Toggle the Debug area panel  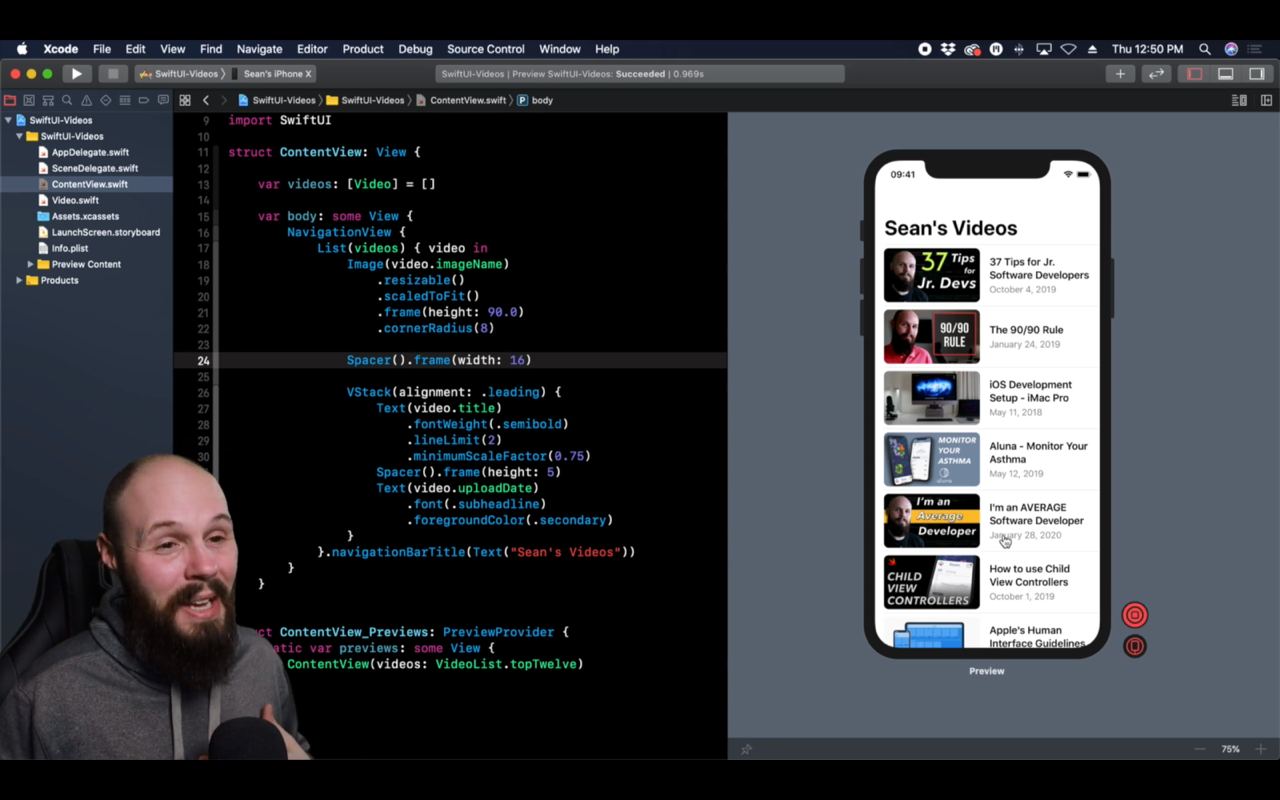click(x=1225, y=74)
